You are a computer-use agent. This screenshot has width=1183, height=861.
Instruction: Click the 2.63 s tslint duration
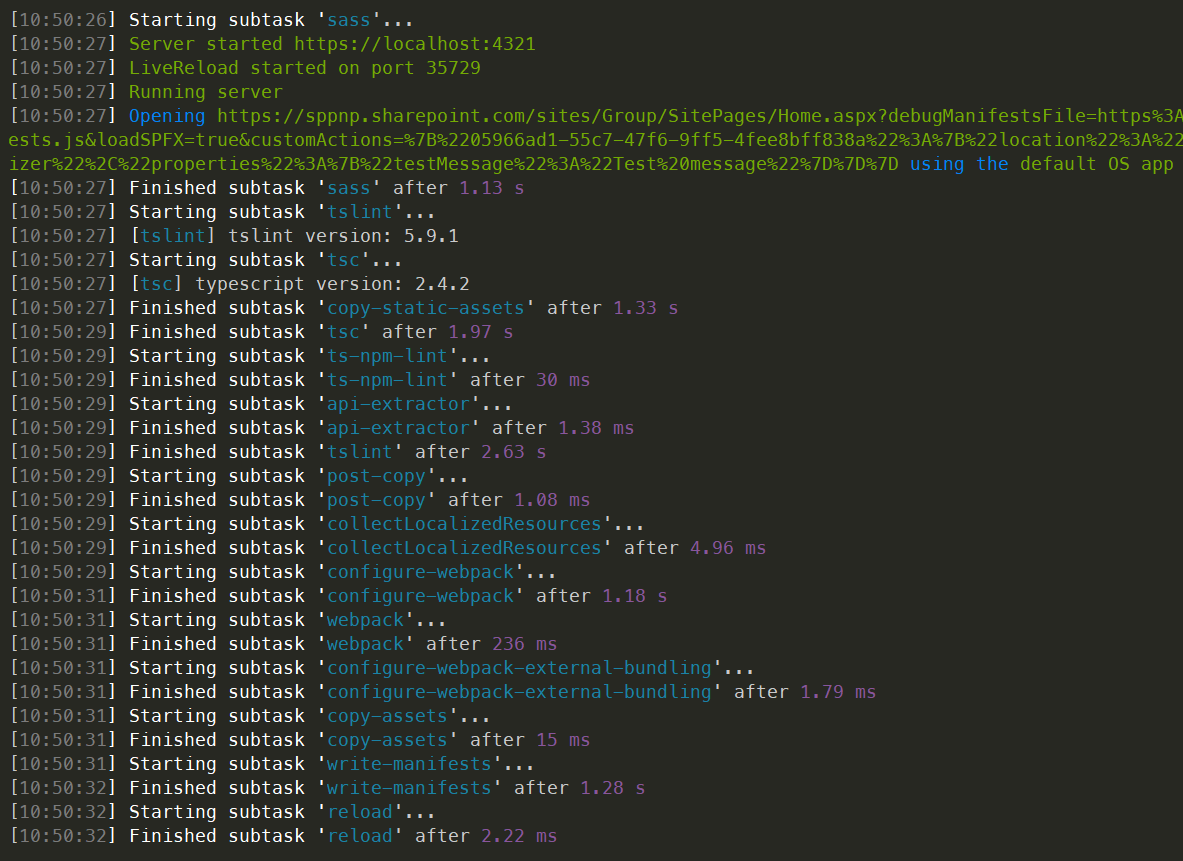(x=513, y=452)
